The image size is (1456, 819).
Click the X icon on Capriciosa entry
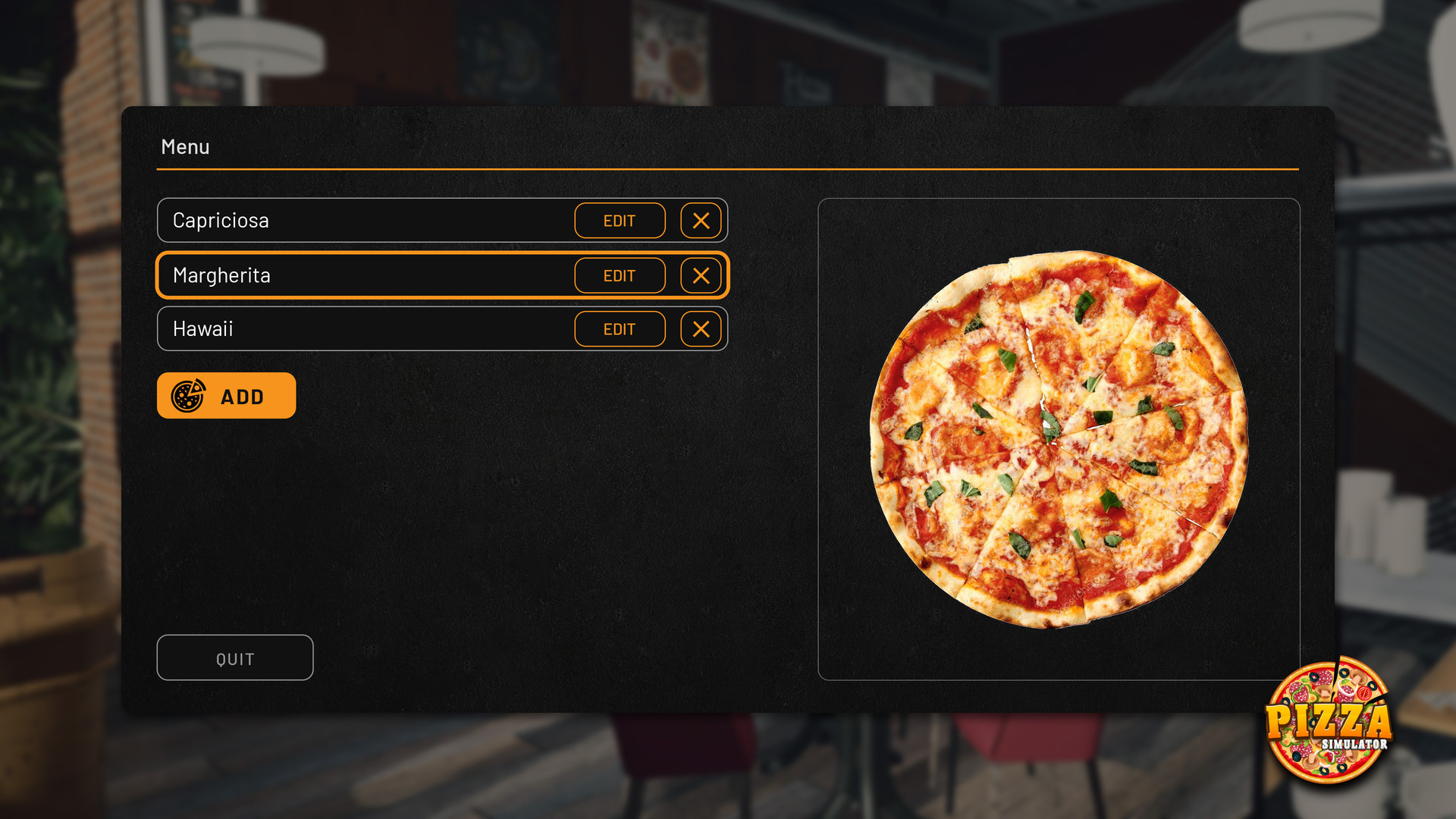(x=700, y=220)
